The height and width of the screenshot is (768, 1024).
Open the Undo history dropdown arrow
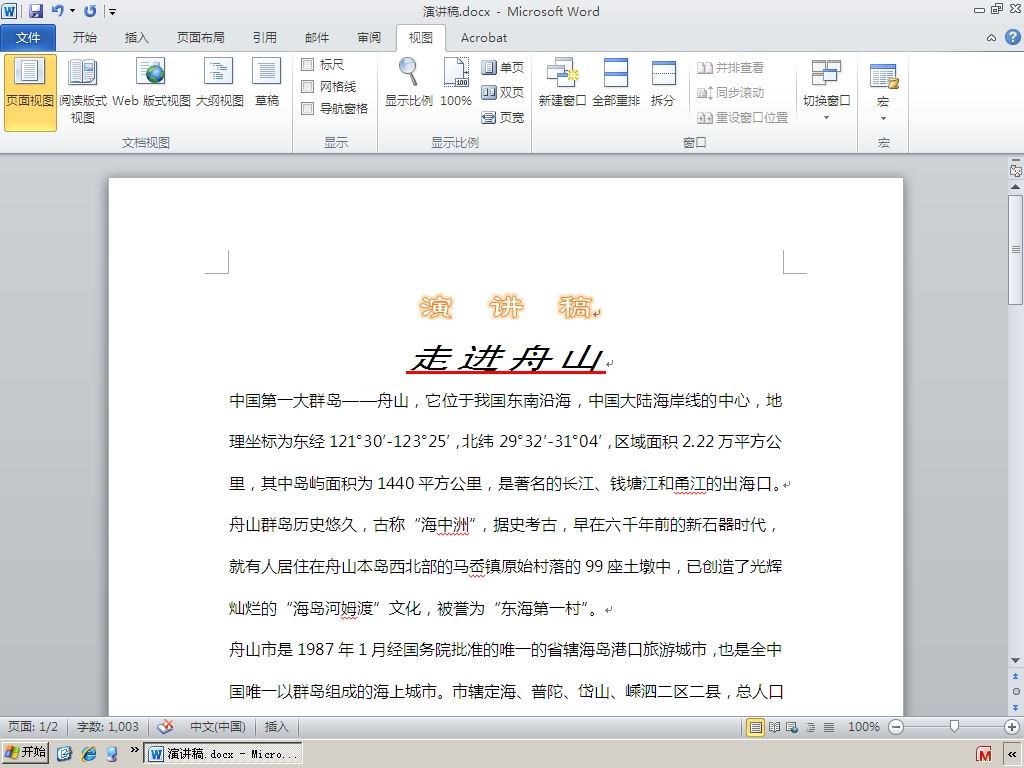coord(72,11)
